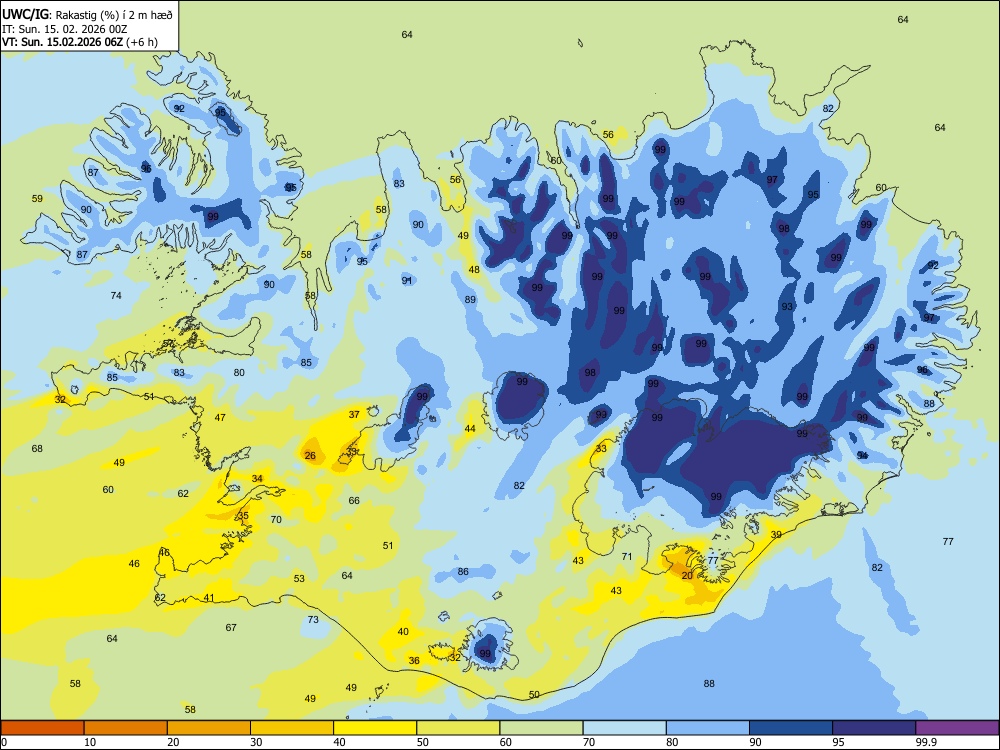1000x750 pixels.
Task: Click the 86 humidity value on the map
Action: tap(463, 571)
